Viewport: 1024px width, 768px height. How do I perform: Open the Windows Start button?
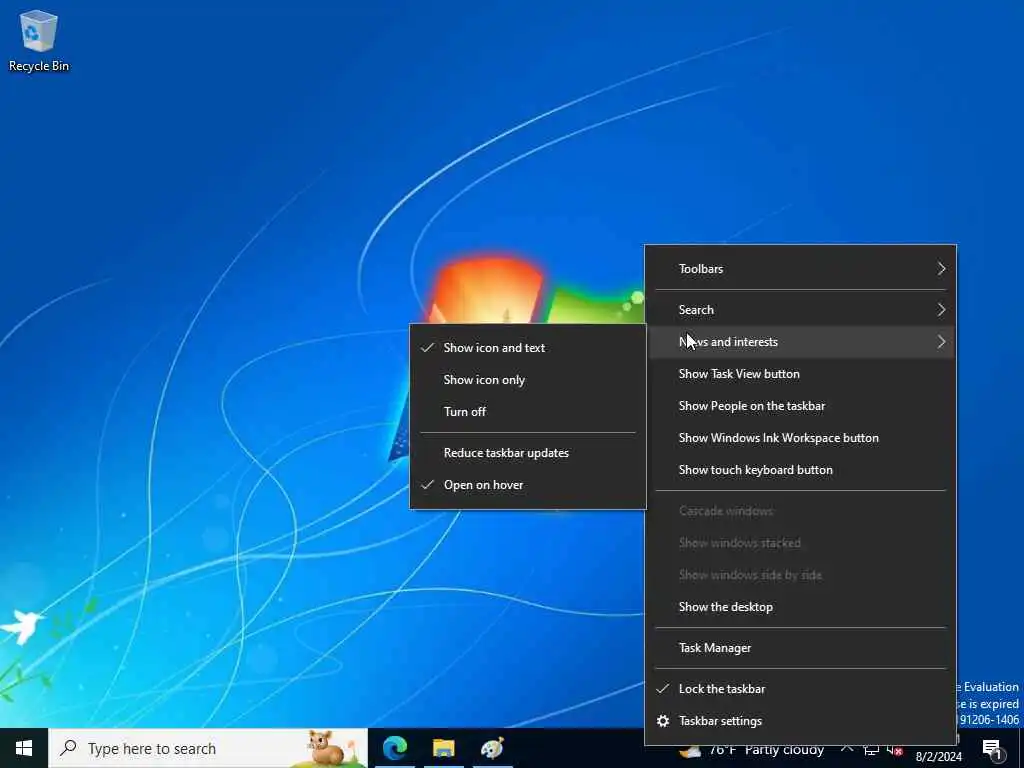coord(24,748)
